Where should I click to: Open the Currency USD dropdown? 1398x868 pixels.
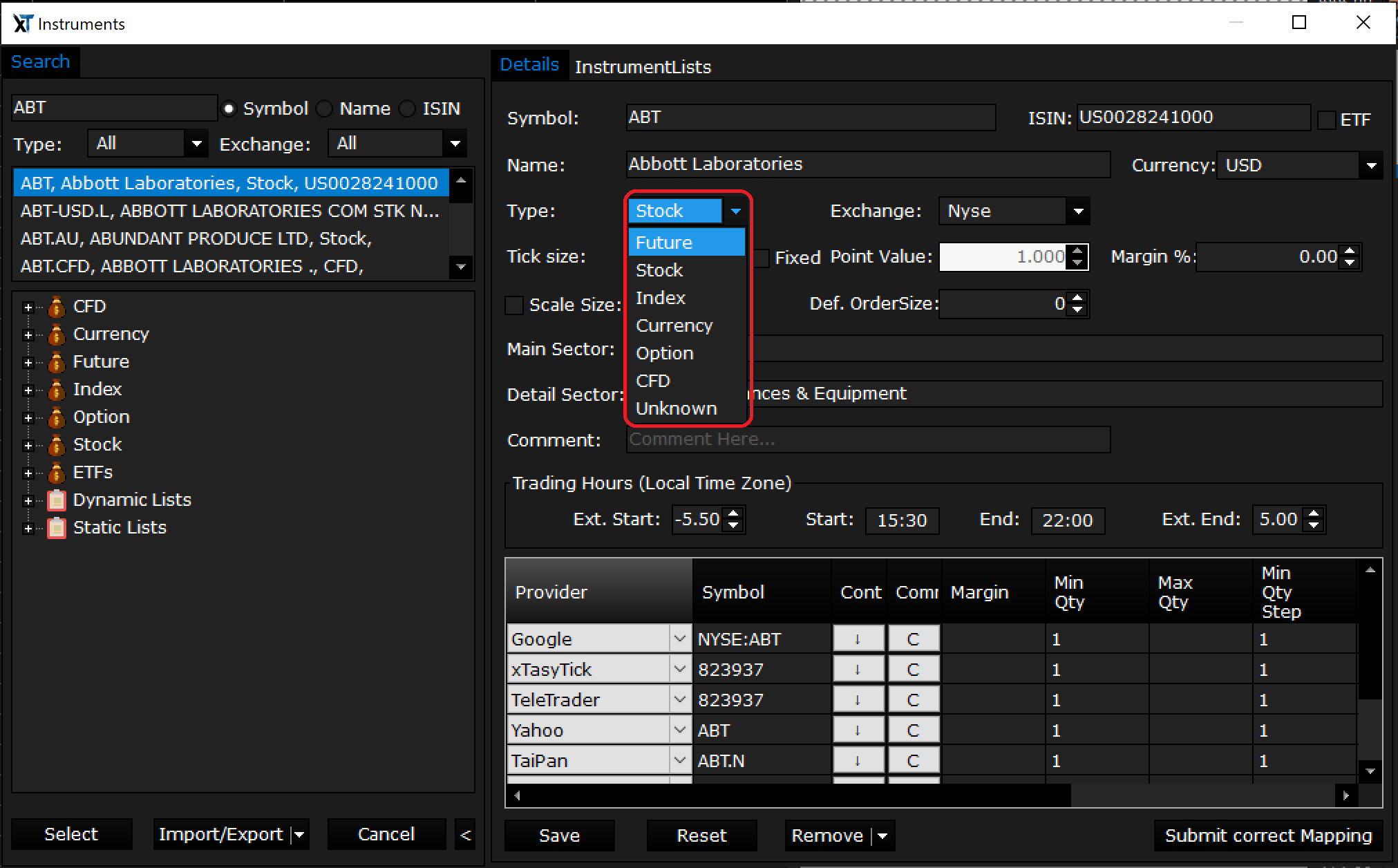1371,166
